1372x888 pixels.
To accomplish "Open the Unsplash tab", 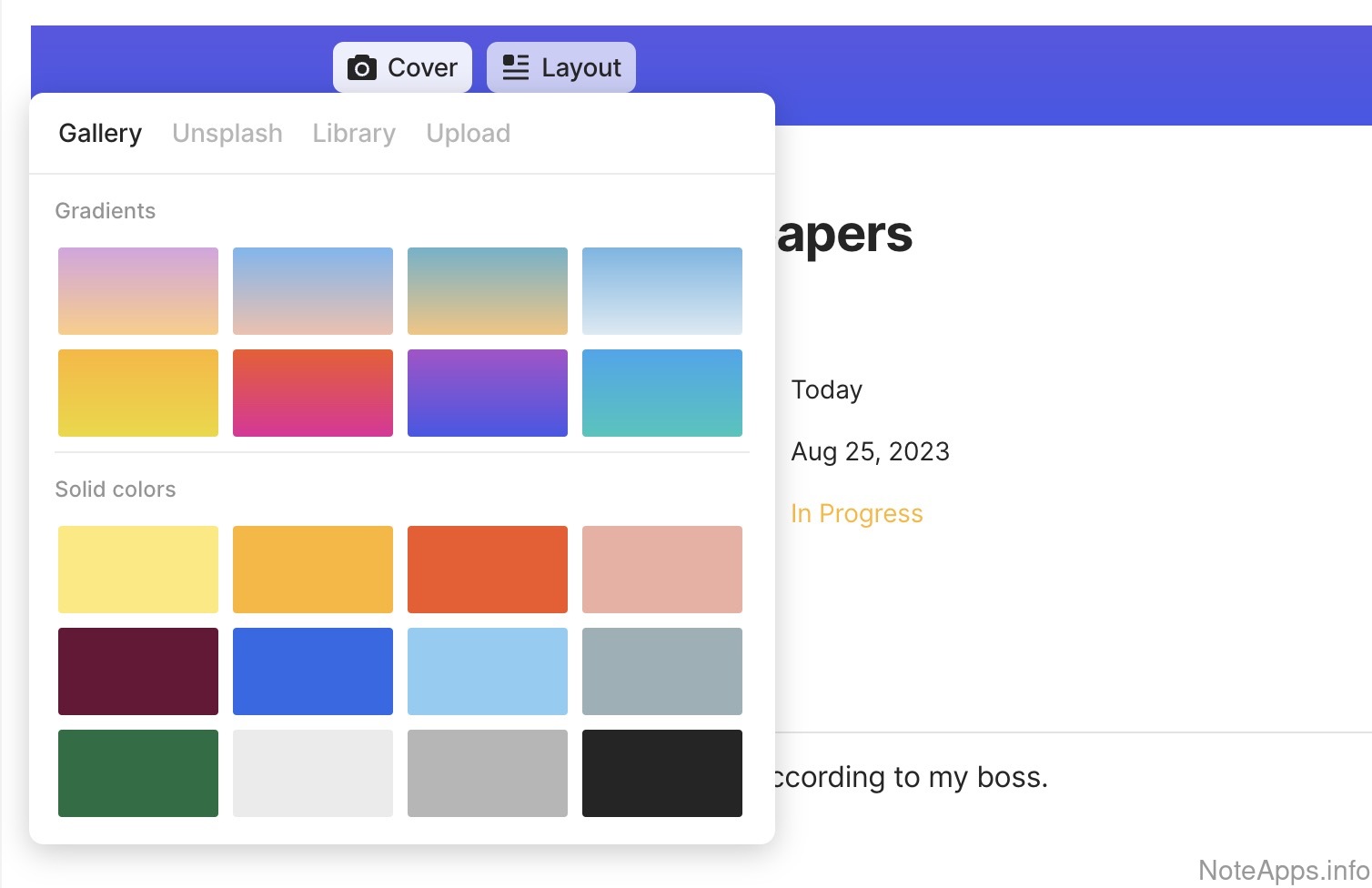I will [227, 134].
